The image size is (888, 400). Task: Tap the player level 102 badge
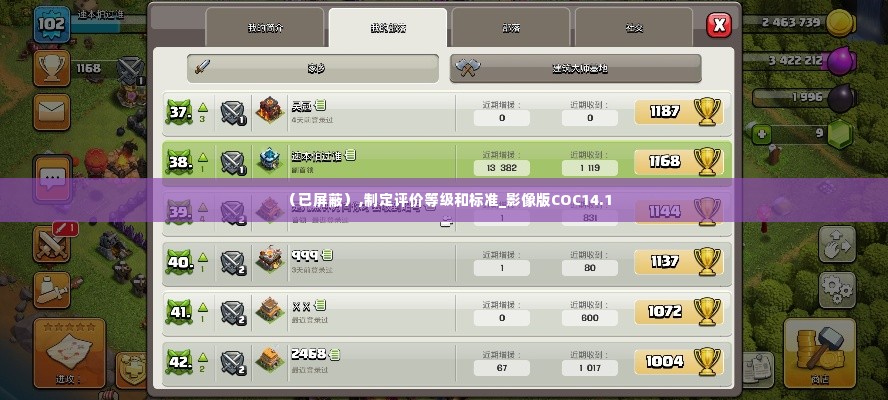(52, 24)
